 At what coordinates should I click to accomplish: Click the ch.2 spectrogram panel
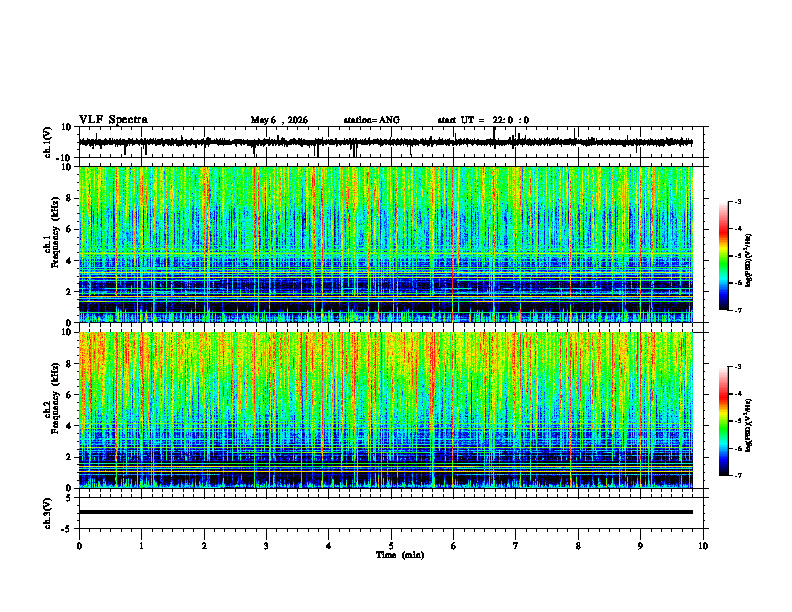(x=386, y=410)
